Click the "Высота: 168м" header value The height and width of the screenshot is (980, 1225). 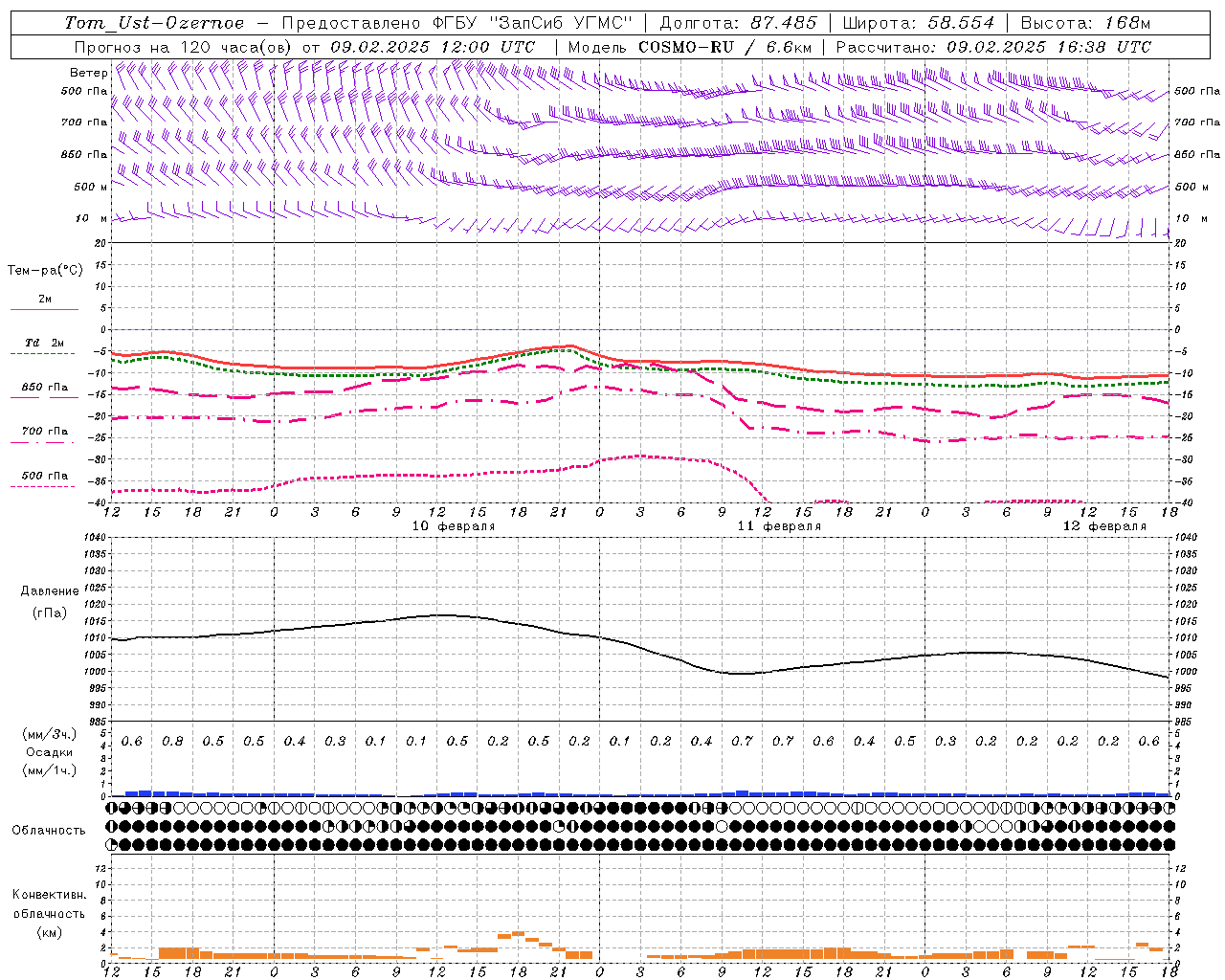pos(1085,23)
